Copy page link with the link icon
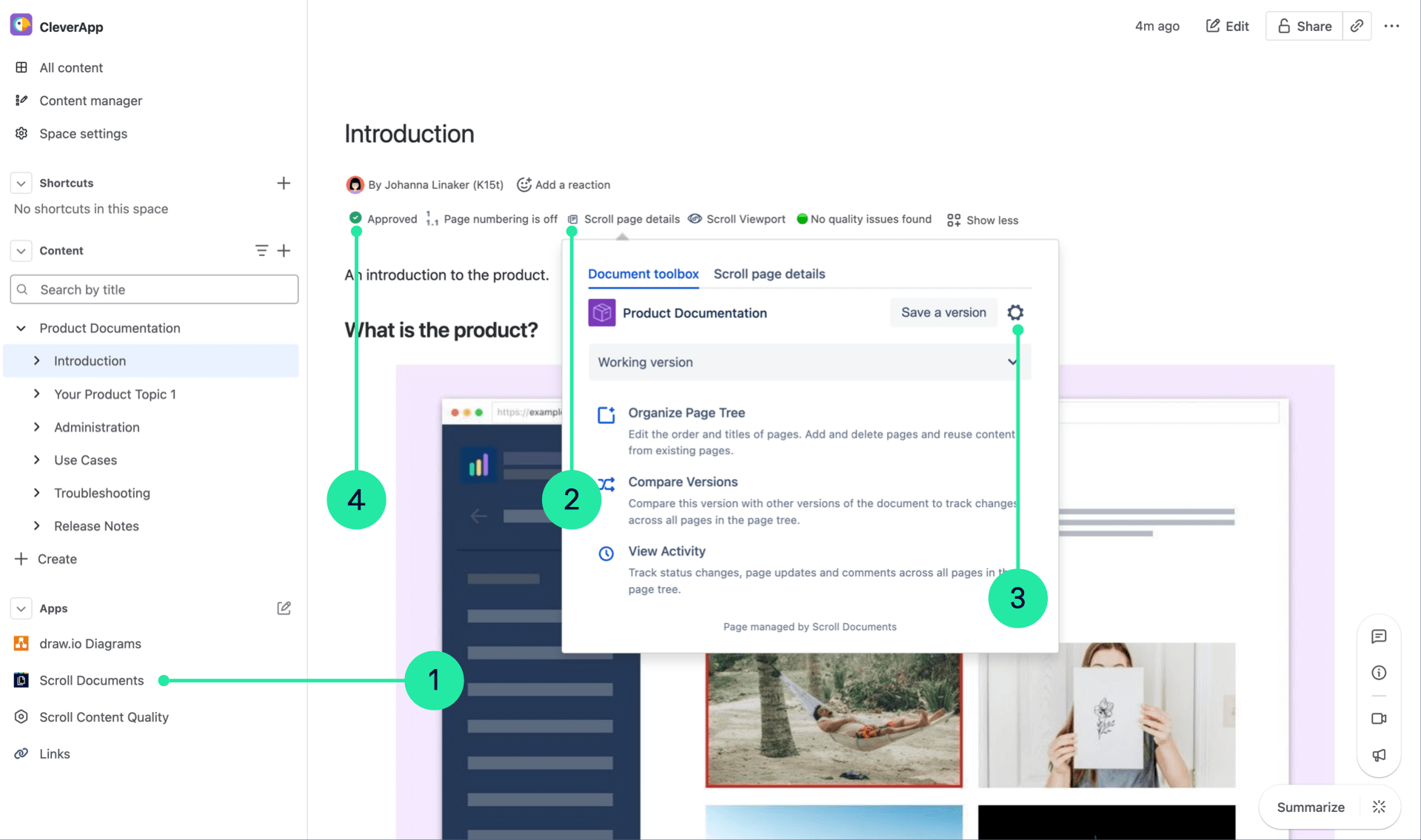This screenshot has height=840, width=1421. [1357, 26]
